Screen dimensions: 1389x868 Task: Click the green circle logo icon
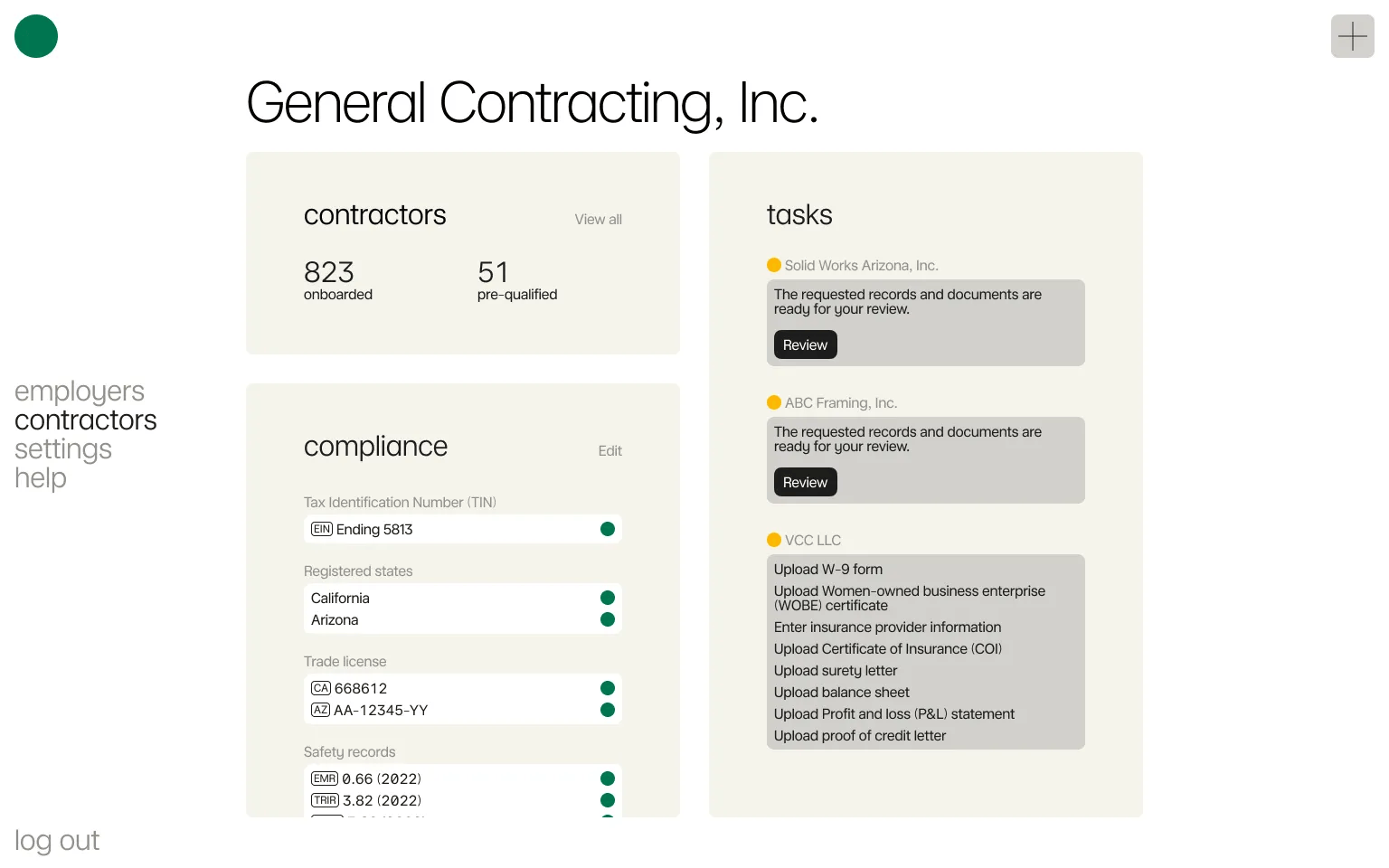(36, 36)
